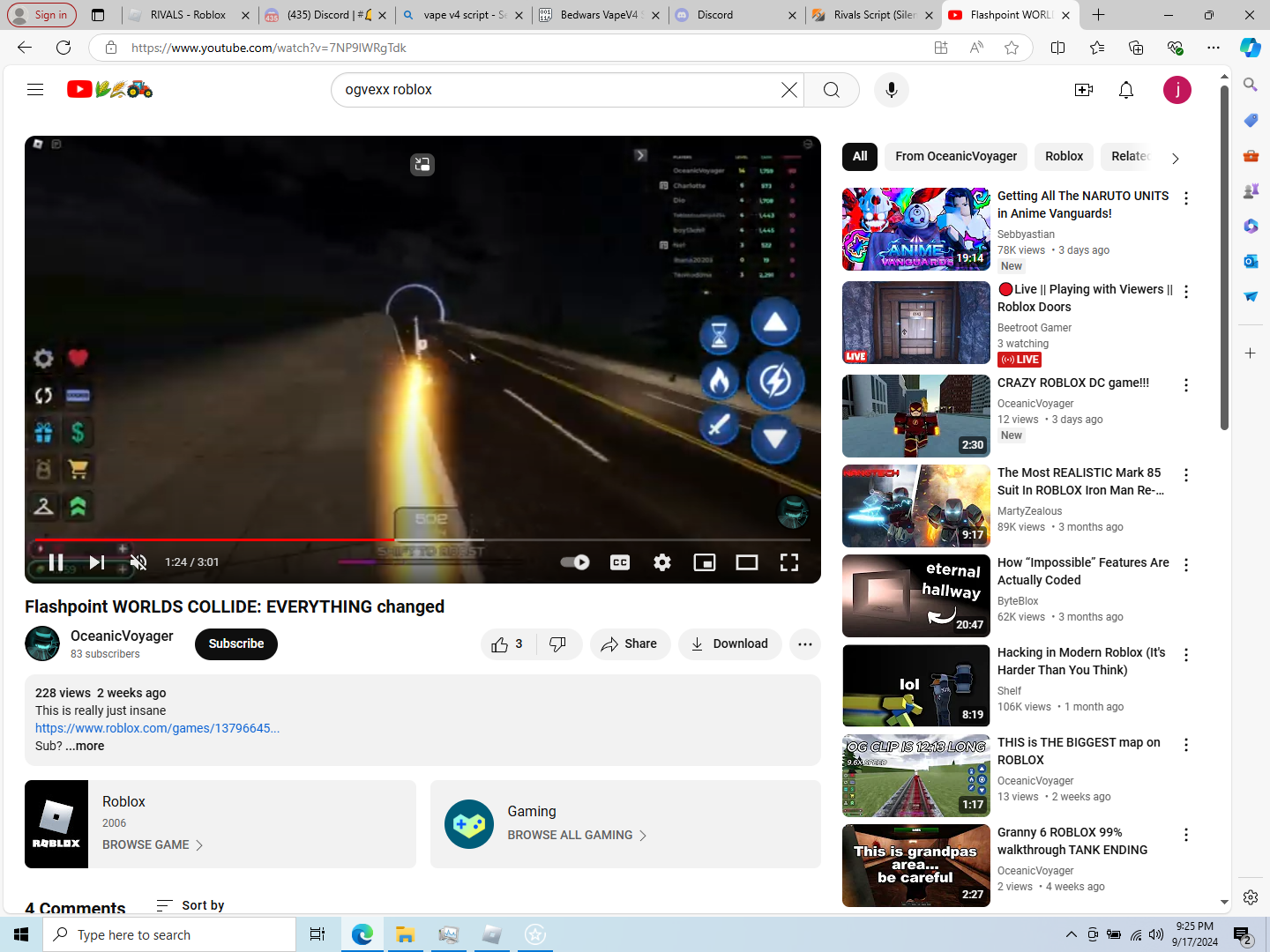Open the Windows Start menu
Viewport: 1270px width, 952px height.
pos(21,934)
